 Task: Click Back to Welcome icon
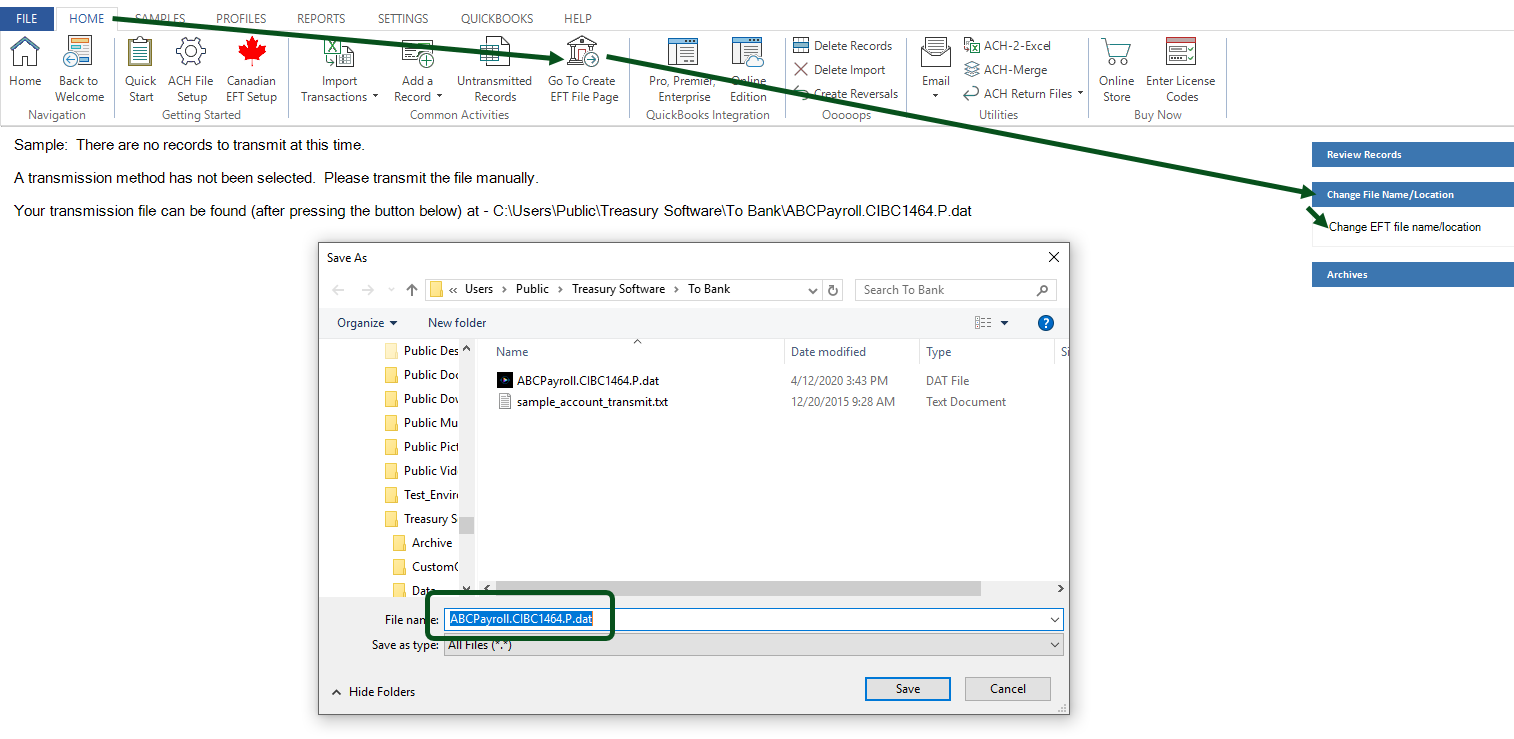tap(79, 52)
